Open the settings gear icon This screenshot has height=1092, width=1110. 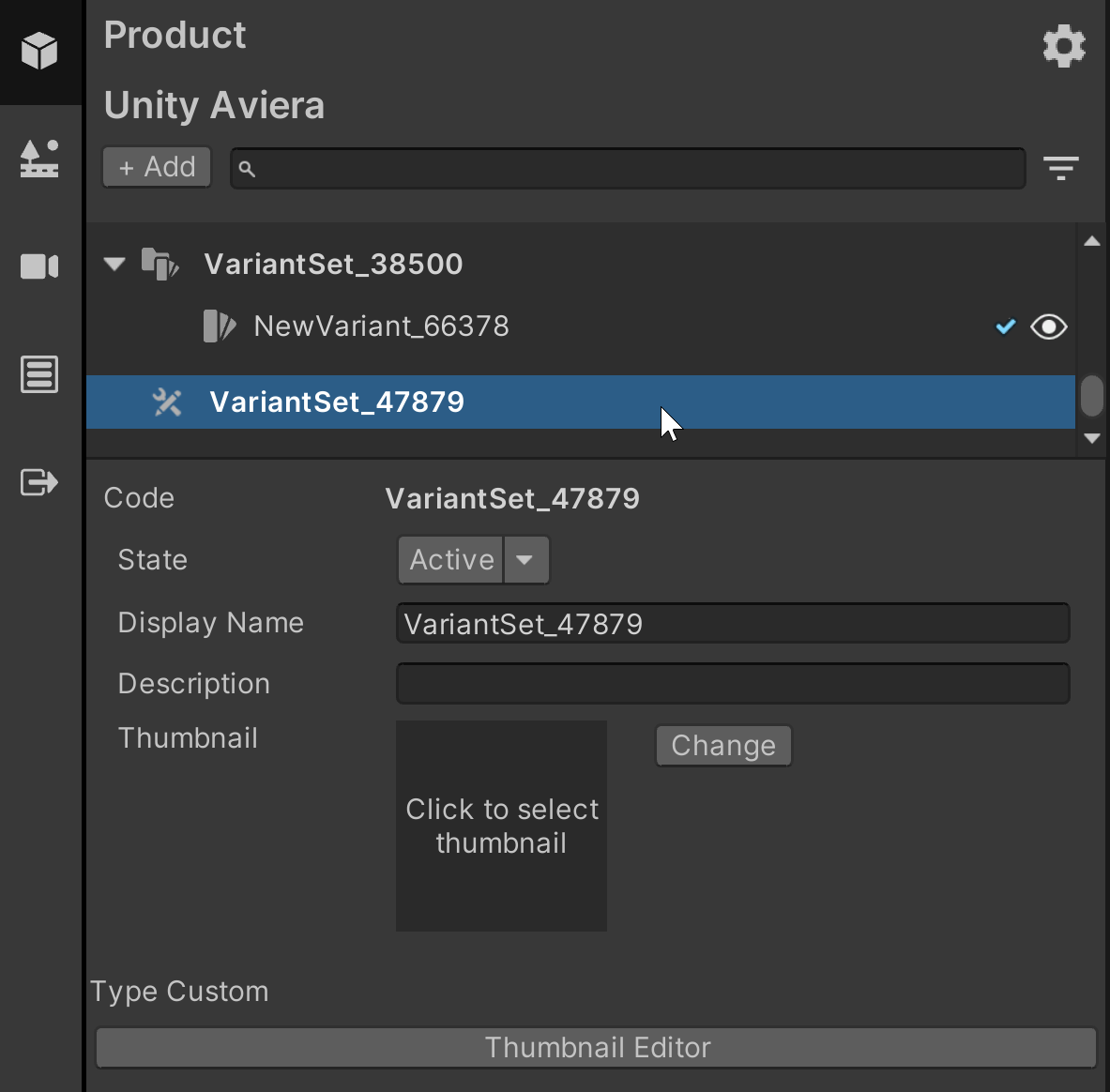[1064, 46]
